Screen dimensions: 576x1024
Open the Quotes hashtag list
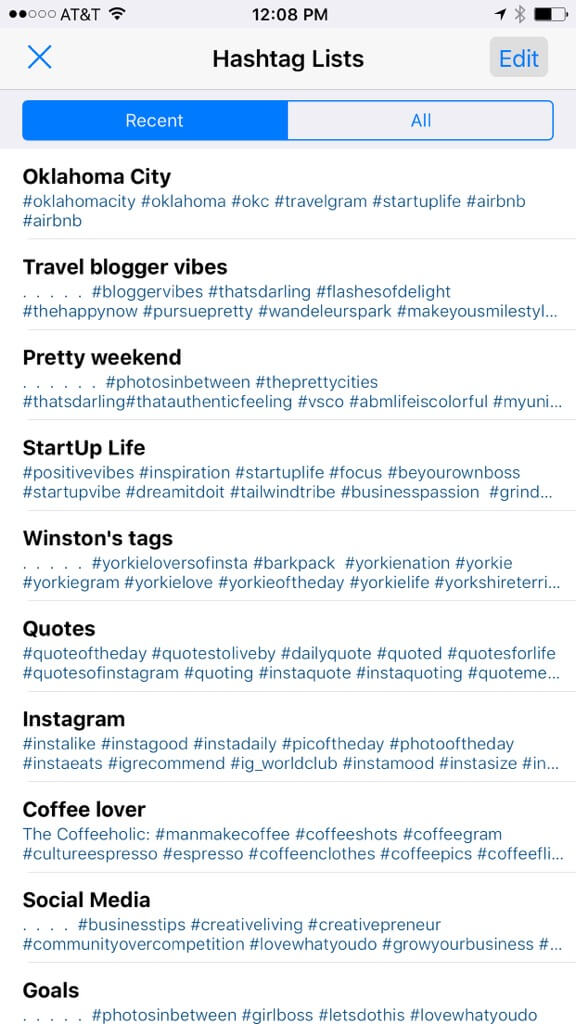(x=288, y=646)
